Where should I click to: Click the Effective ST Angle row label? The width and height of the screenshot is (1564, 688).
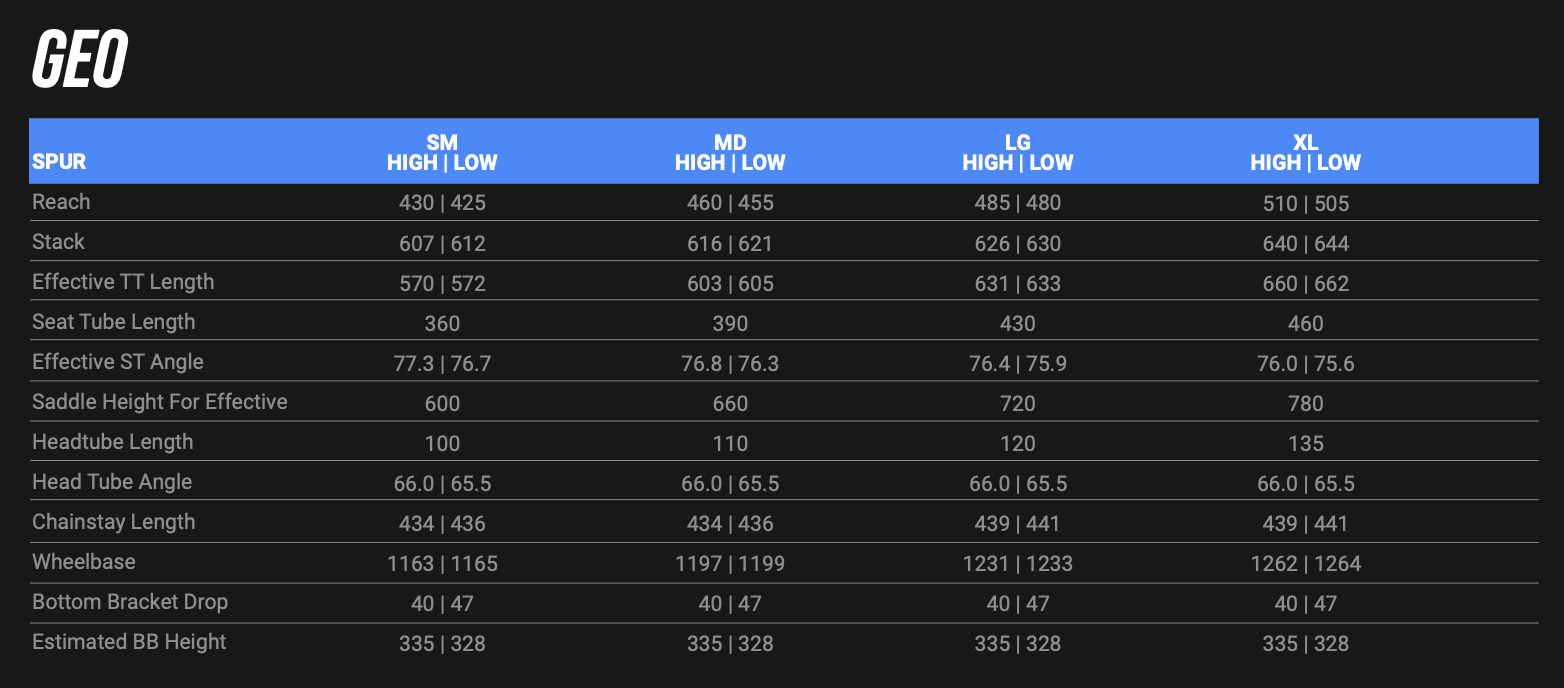(x=117, y=362)
